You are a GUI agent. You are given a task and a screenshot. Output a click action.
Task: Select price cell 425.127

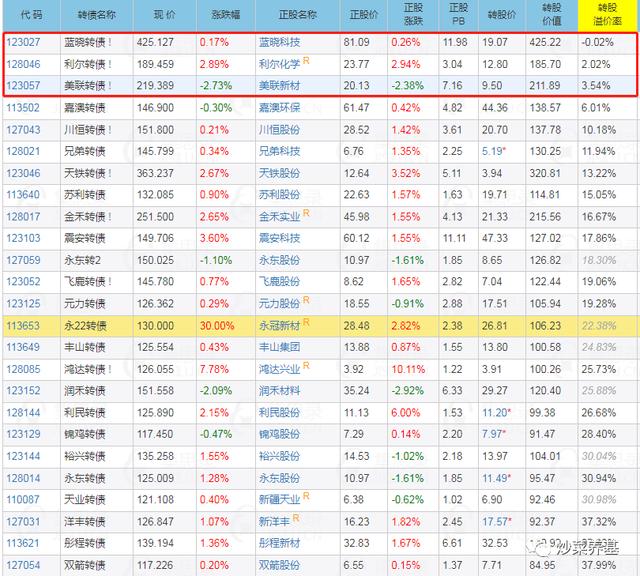click(x=155, y=42)
